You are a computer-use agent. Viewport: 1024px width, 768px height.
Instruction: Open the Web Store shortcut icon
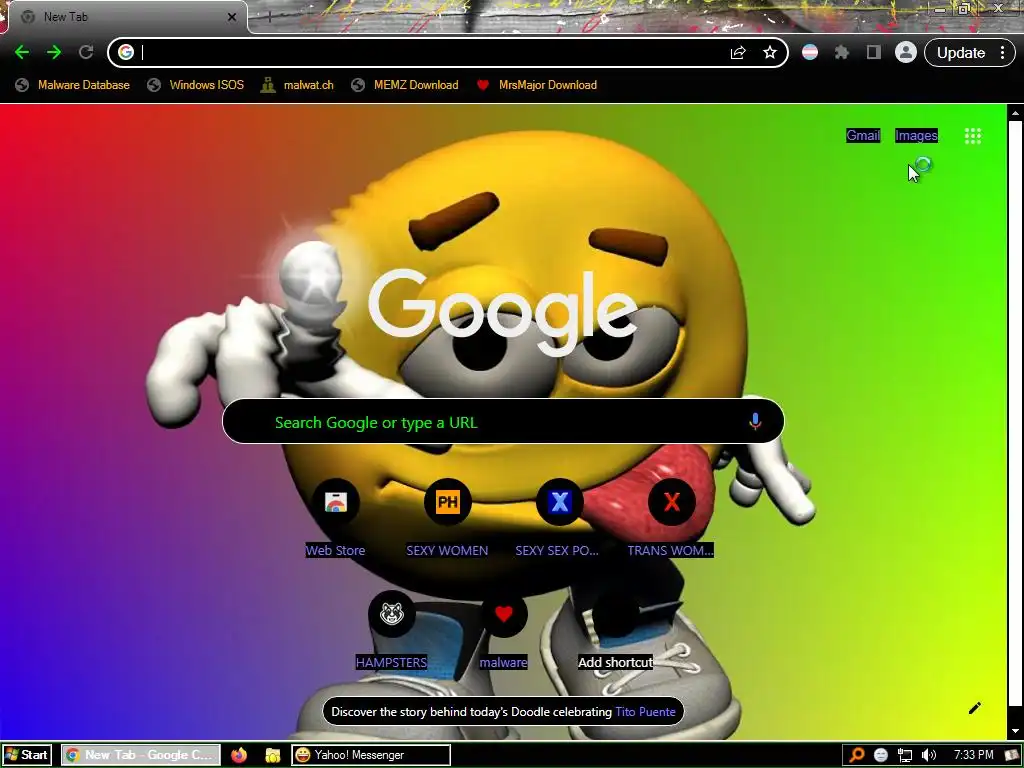pyautogui.click(x=336, y=502)
